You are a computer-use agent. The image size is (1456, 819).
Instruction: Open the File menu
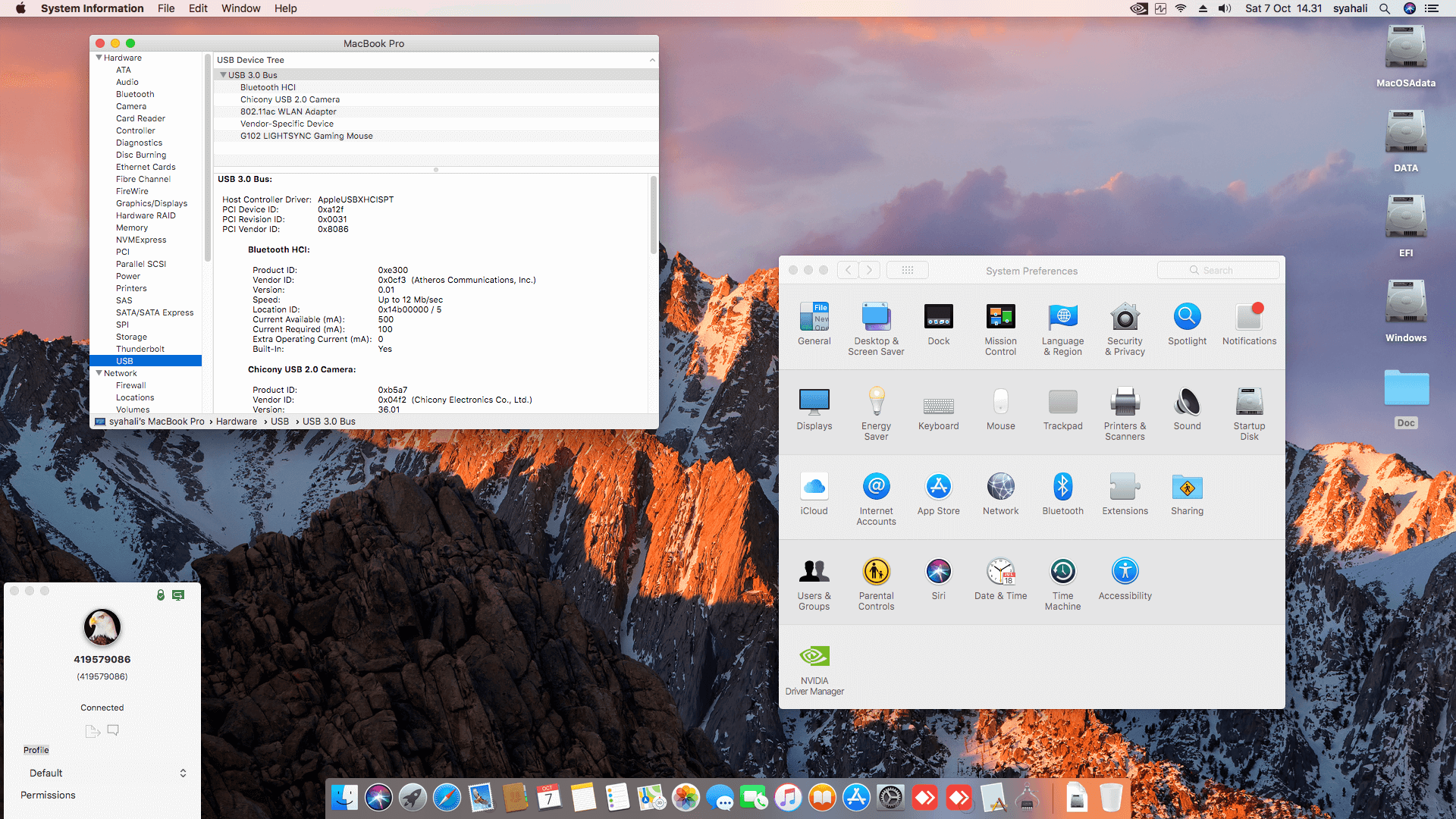tap(166, 8)
